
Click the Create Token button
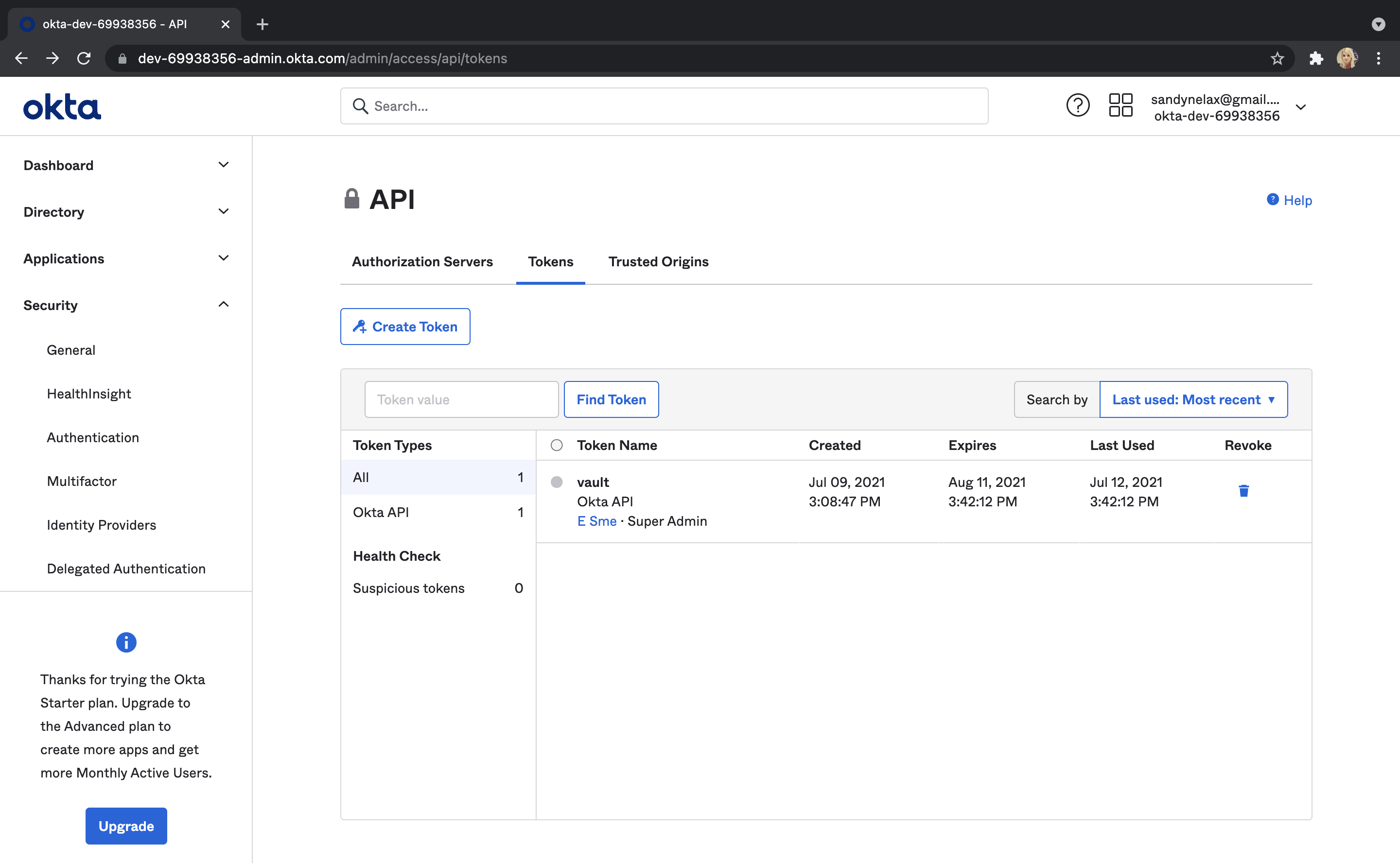[x=405, y=327]
